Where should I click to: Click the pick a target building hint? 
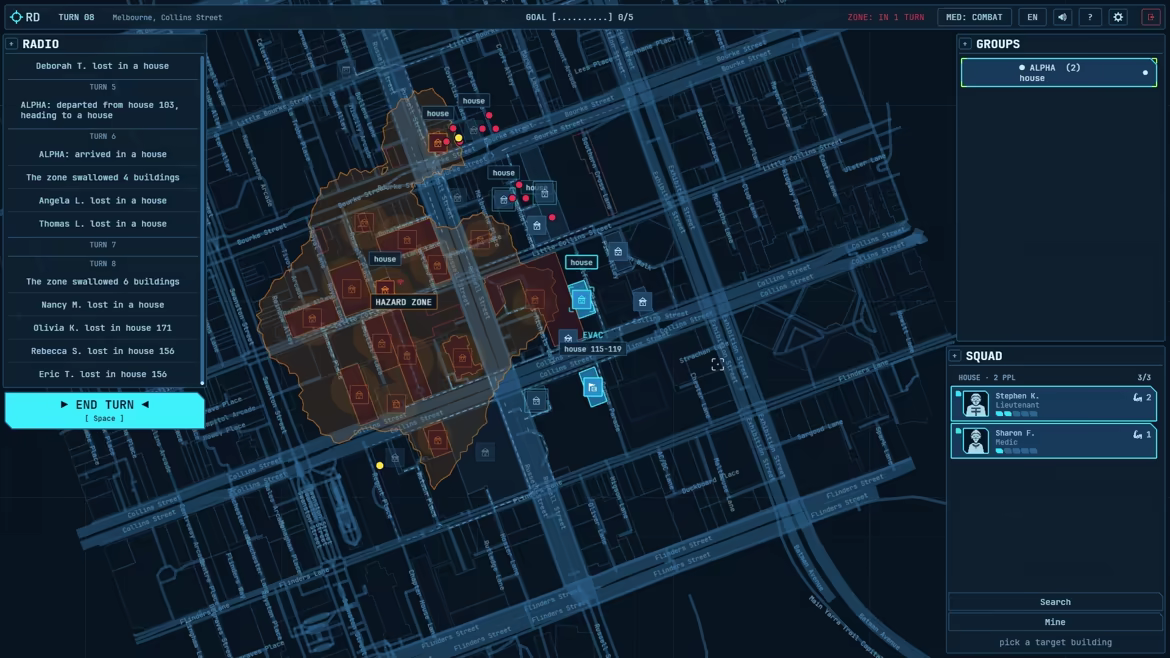click(x=1055, y=642)
